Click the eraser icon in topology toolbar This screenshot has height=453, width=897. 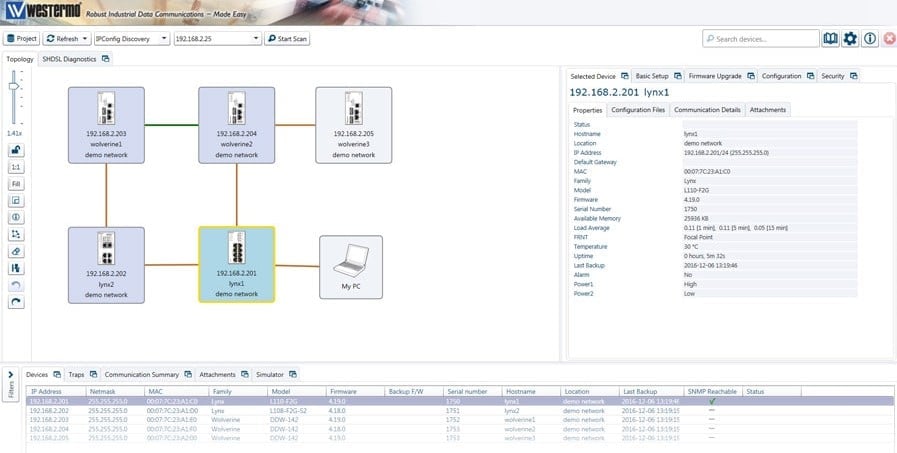coord(16,252)
